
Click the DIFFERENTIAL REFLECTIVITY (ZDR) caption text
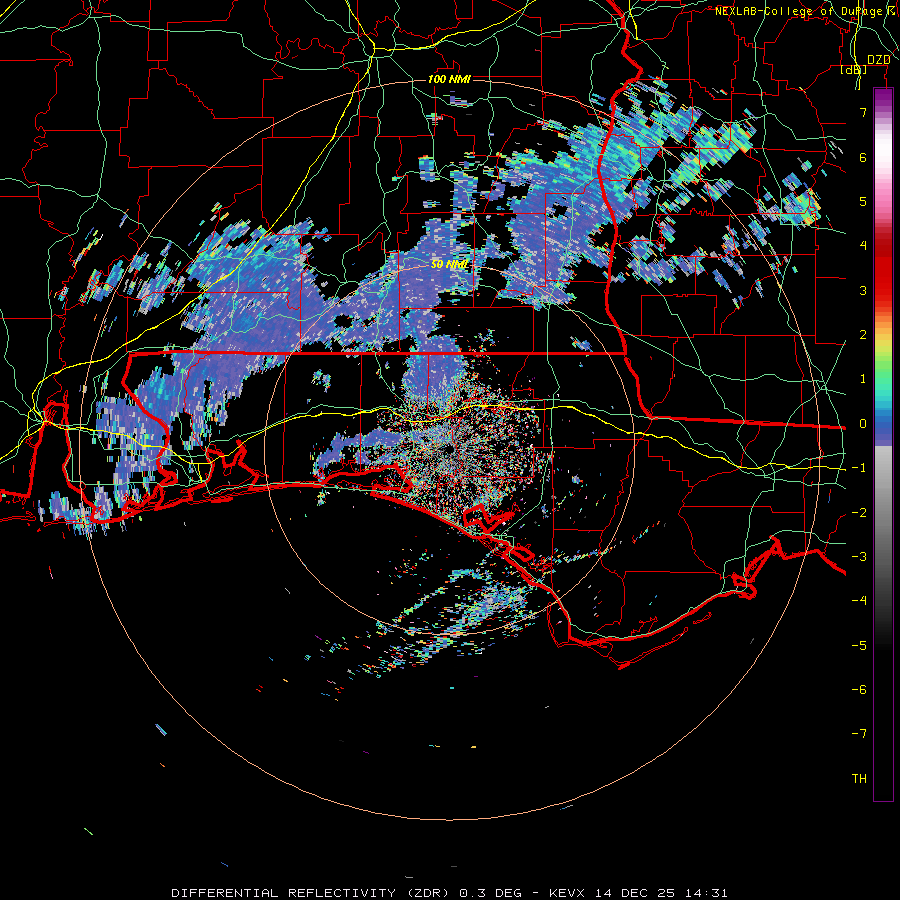tap(311, 893)
